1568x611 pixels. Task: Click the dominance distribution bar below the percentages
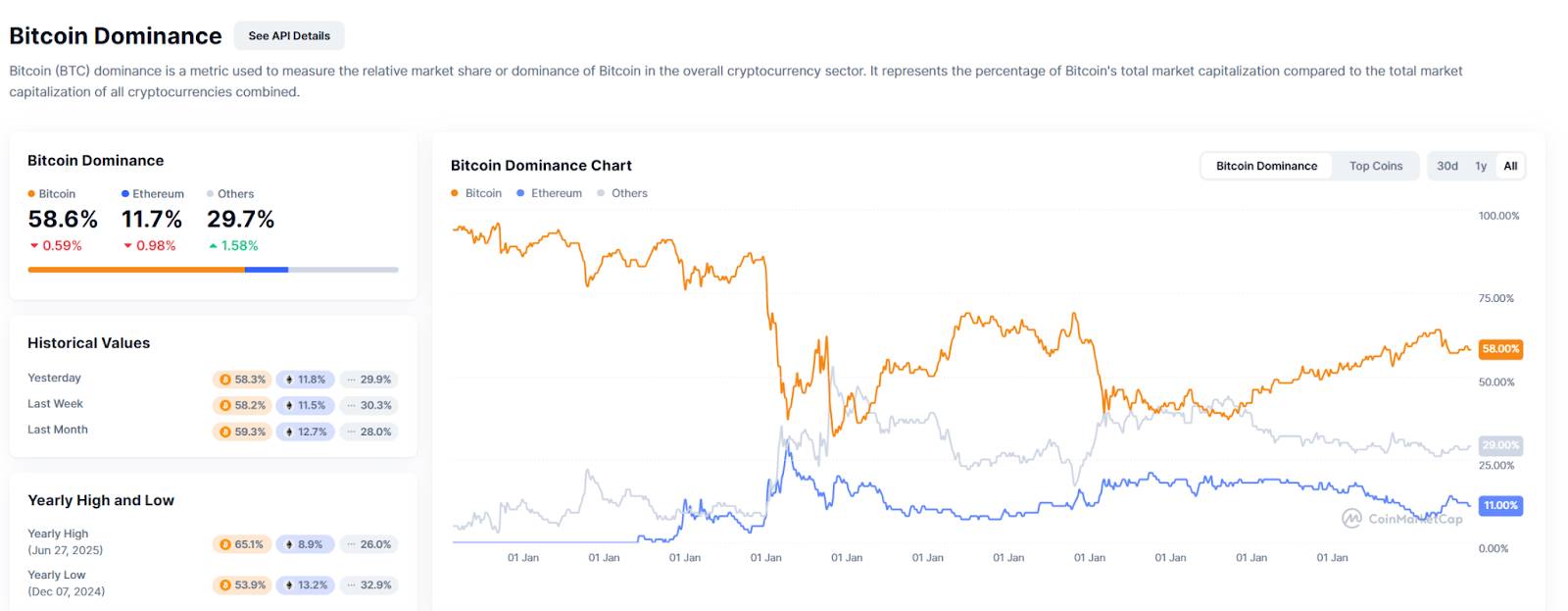(x=213, y=268)
